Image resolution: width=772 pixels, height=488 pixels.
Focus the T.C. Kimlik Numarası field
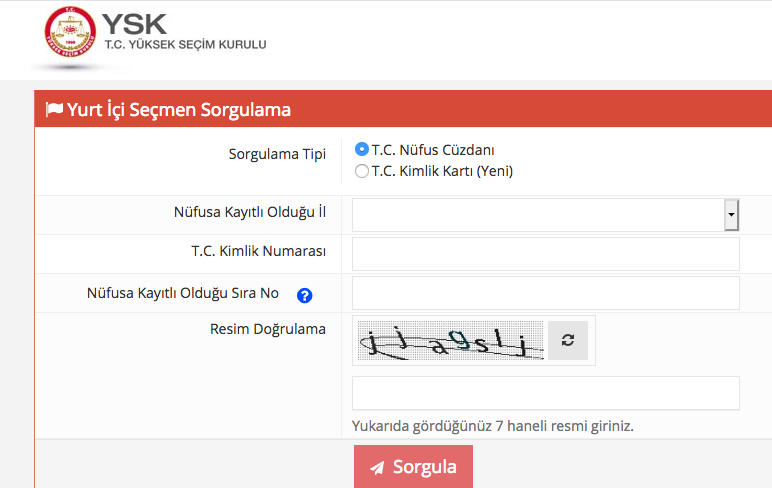coord(545,254)
